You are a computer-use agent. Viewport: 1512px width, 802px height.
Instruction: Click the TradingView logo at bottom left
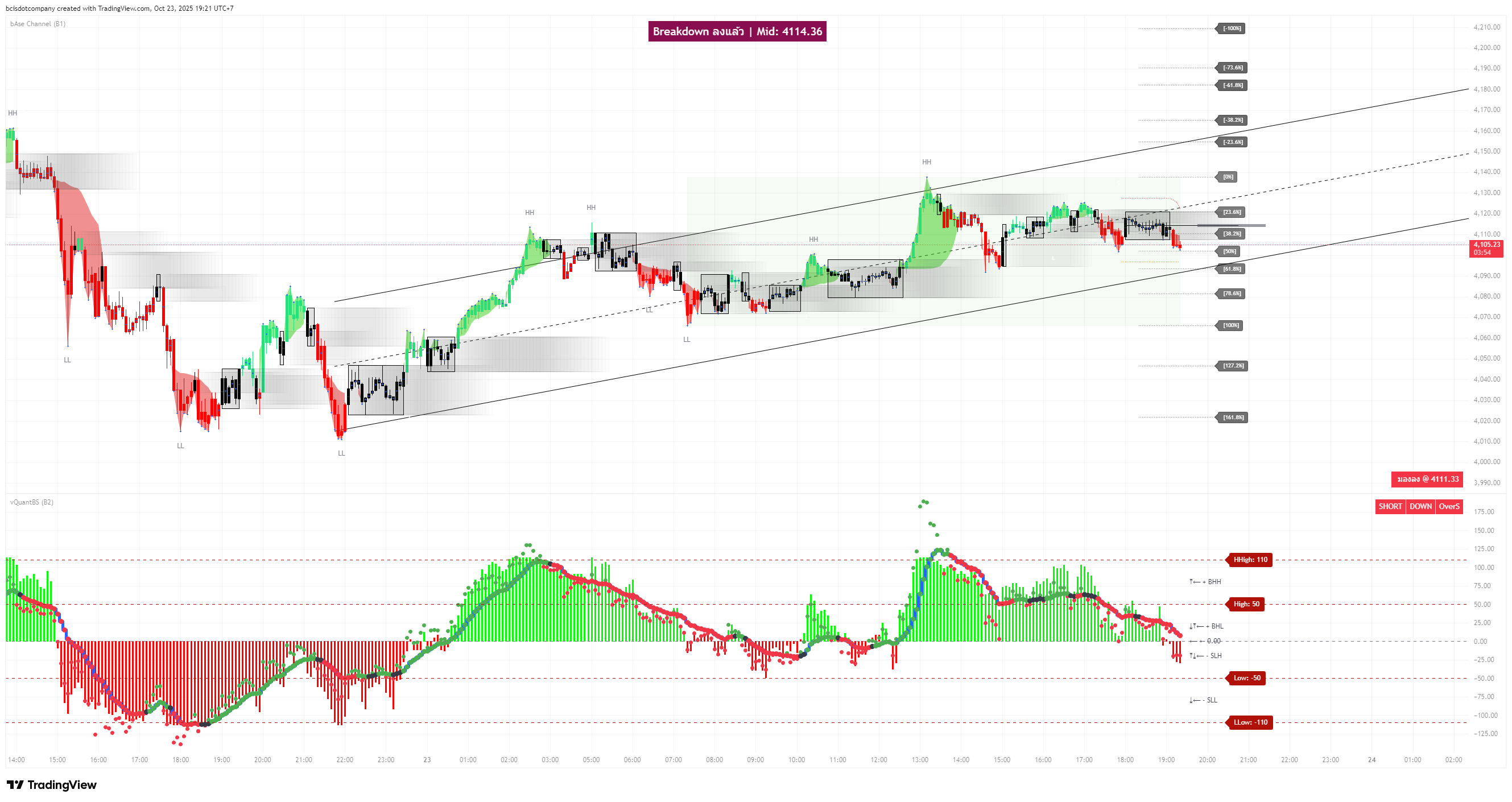[x=51, y=784]
